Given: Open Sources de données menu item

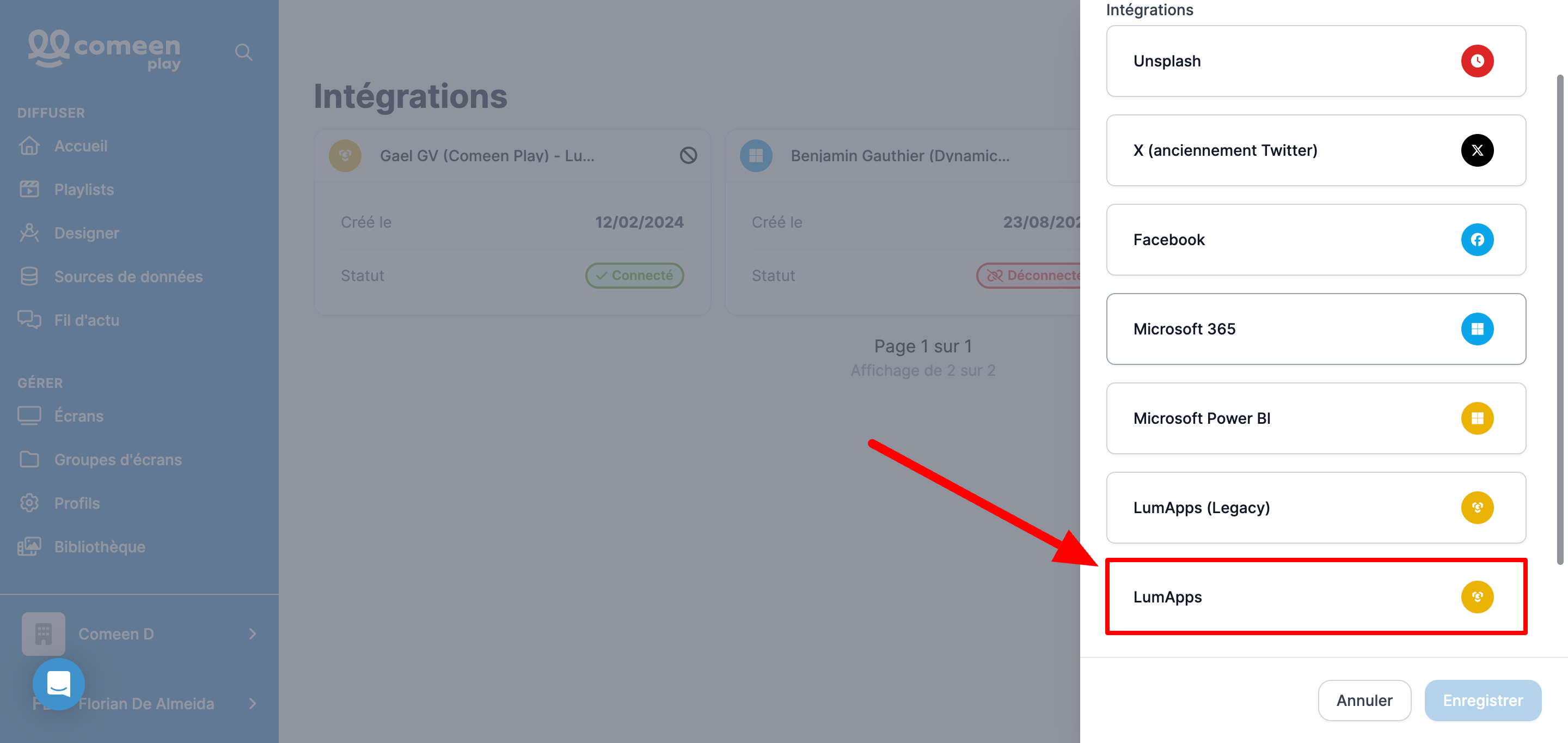Looking at the screenshot, I should click(128, 277).
